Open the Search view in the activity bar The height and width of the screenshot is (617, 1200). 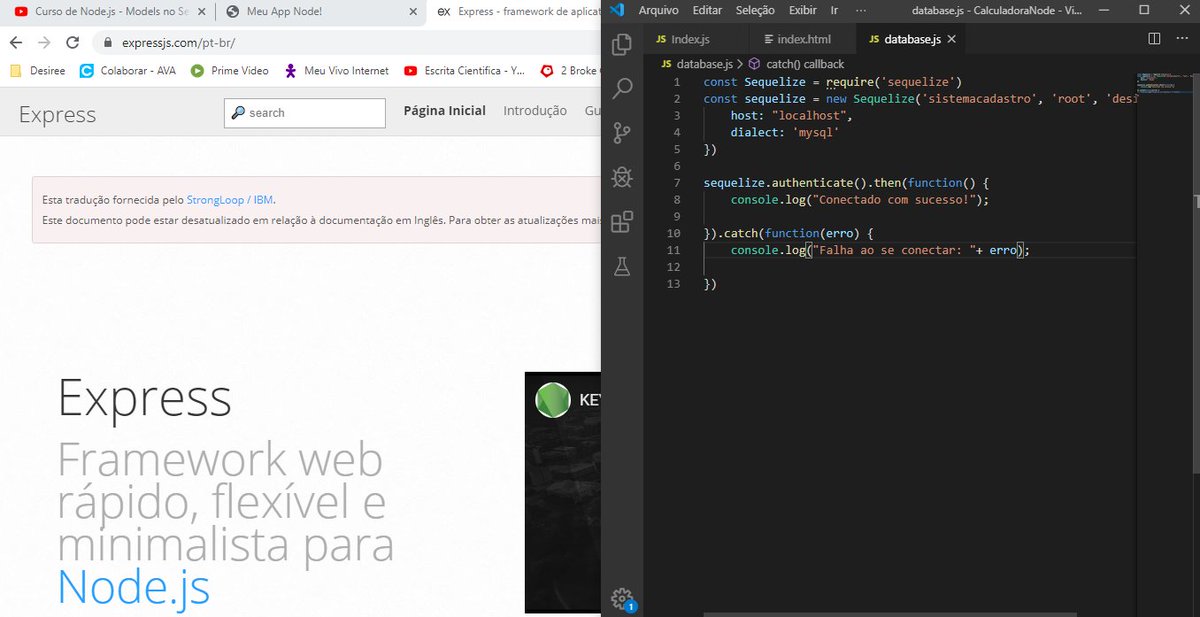[x=621, y=88]
